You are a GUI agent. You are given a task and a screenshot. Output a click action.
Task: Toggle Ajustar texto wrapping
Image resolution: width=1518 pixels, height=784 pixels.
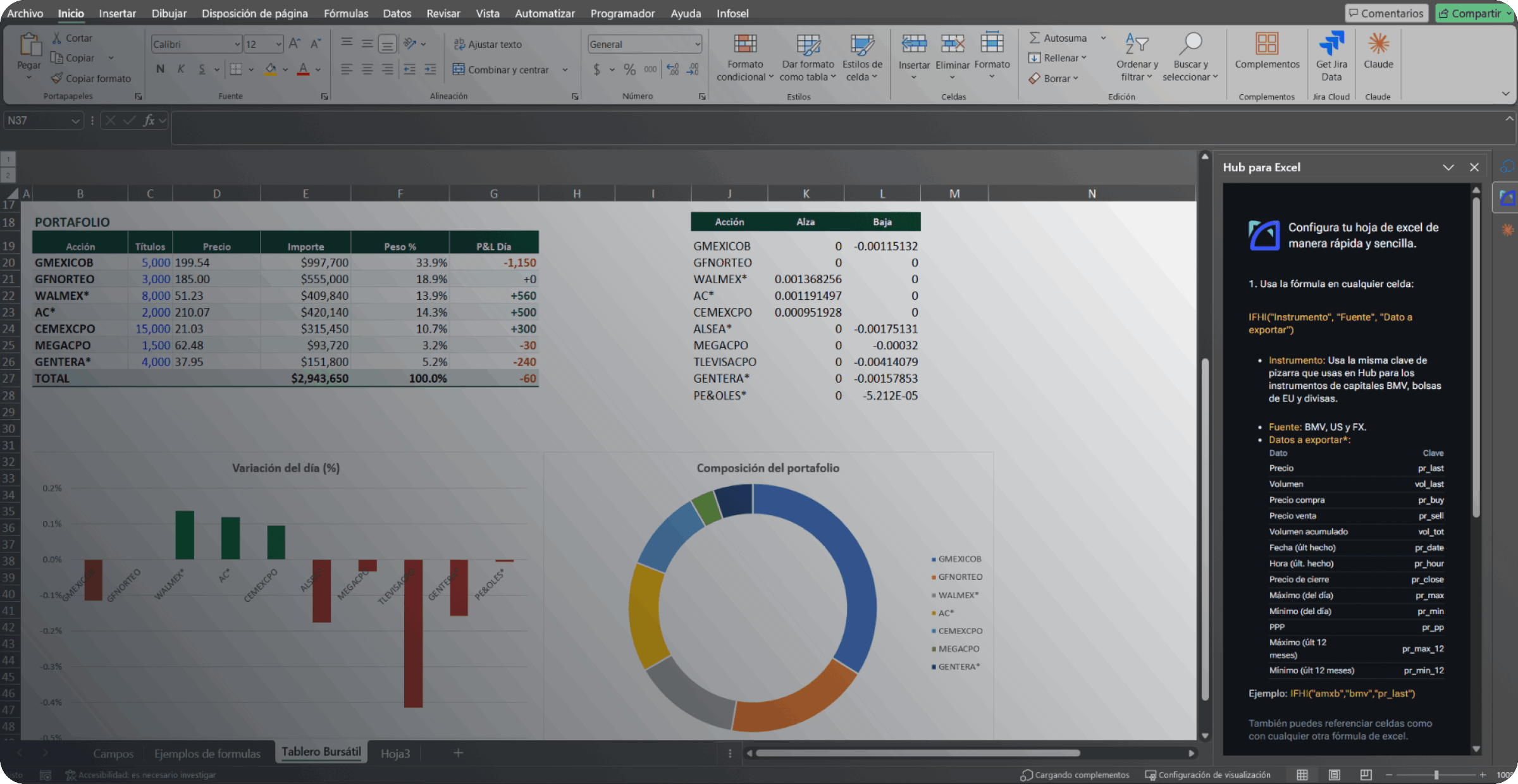point(488,44)
